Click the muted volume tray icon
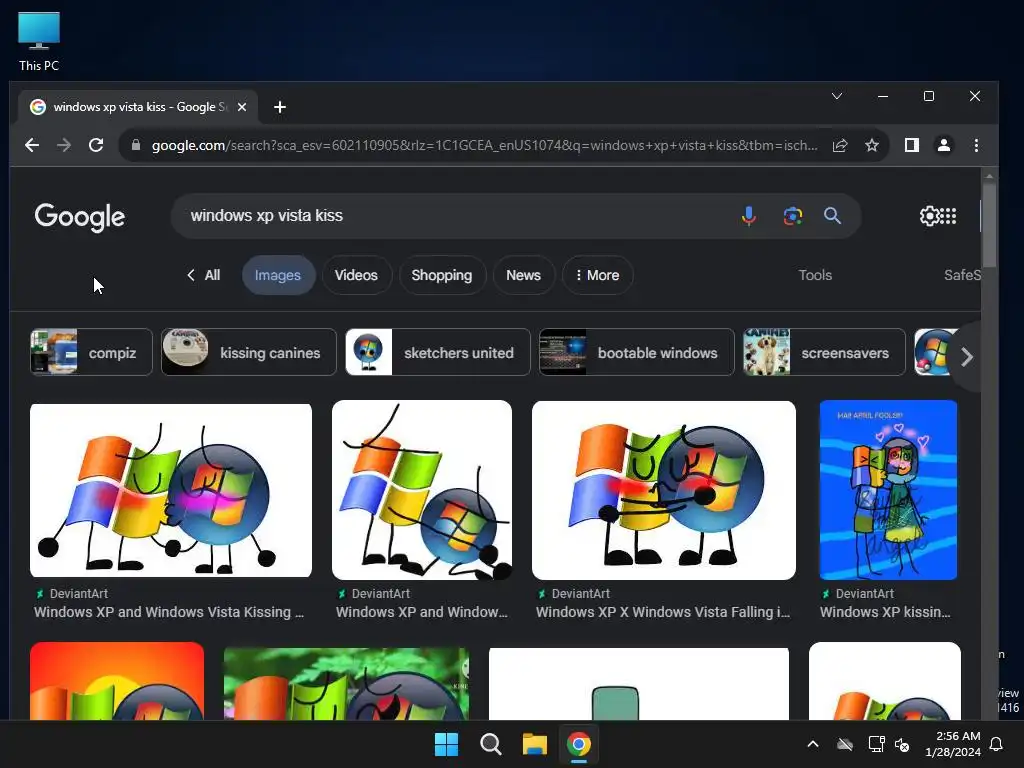The image size is (1024, 768). coord(902,744)
